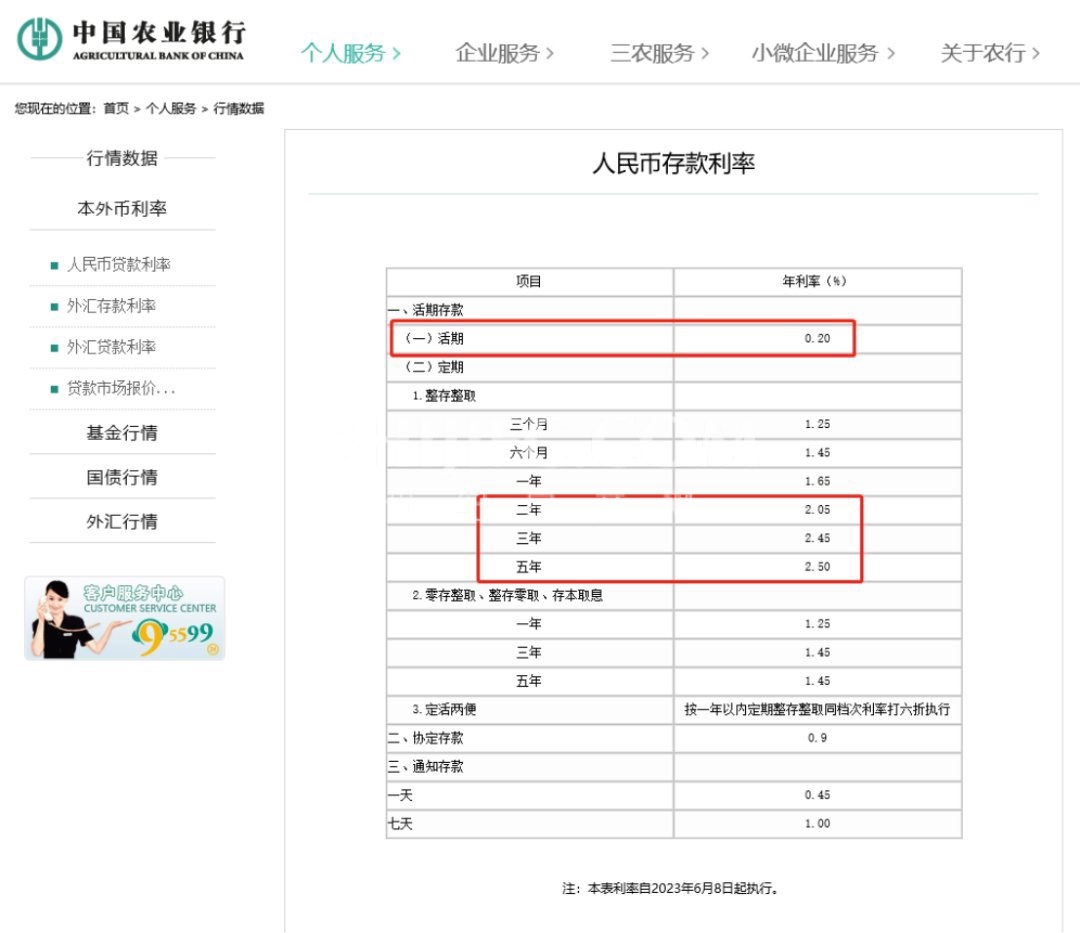1080x933 pixels.
Task: Open the 个人服务 navigation menu
Action: tap(351, 53)
